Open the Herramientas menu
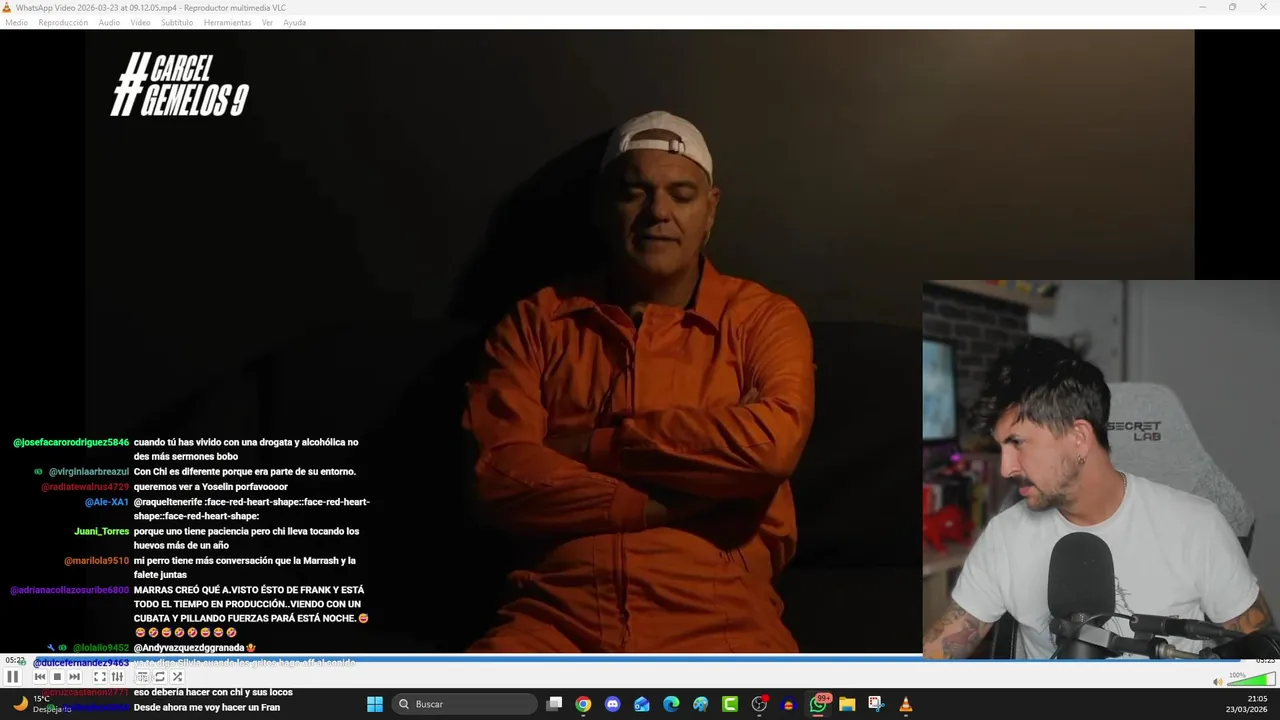 click(x=227, y=22)
